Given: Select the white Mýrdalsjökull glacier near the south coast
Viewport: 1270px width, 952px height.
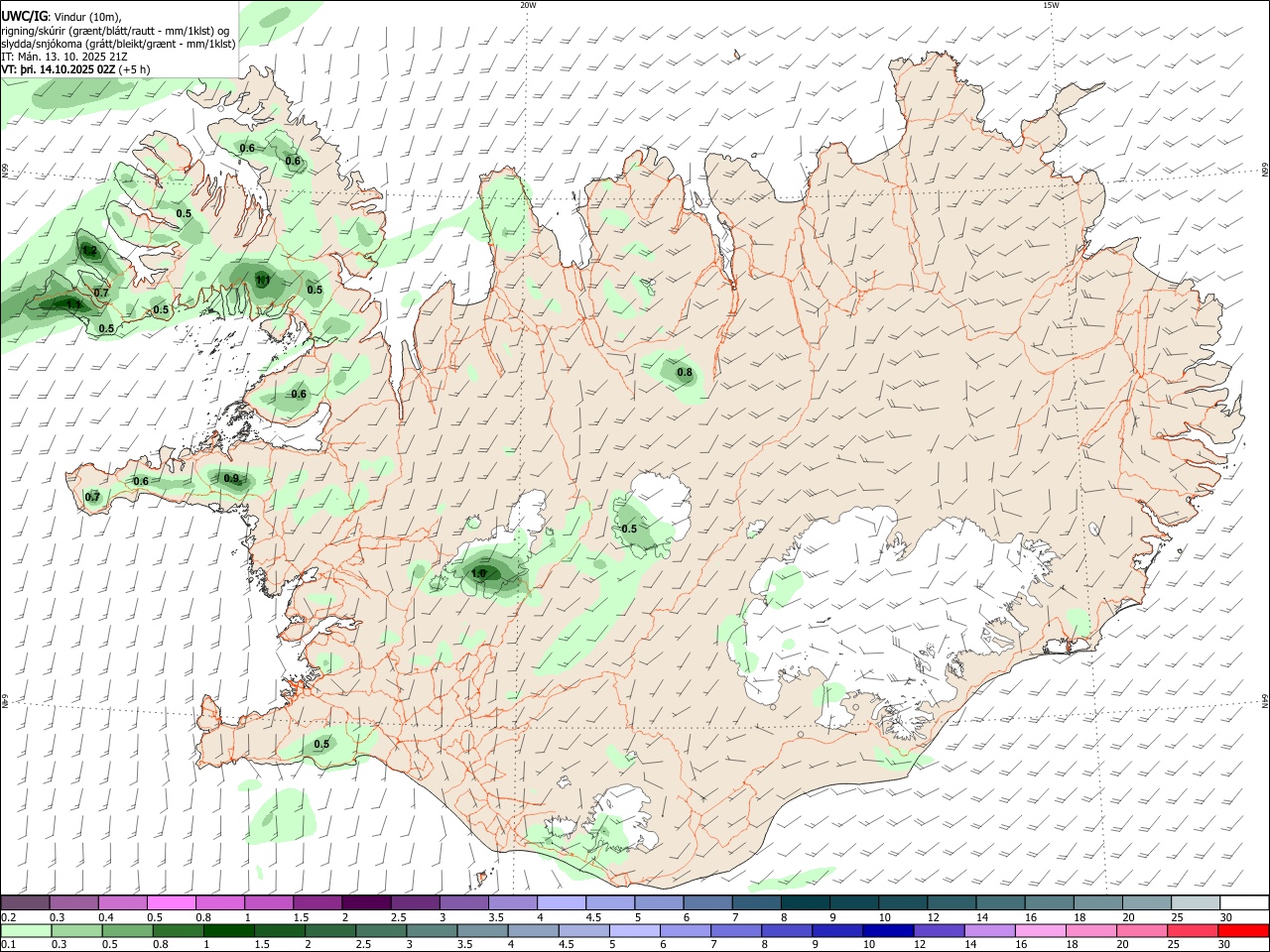Looking at the screenshot, I should 621,818.
